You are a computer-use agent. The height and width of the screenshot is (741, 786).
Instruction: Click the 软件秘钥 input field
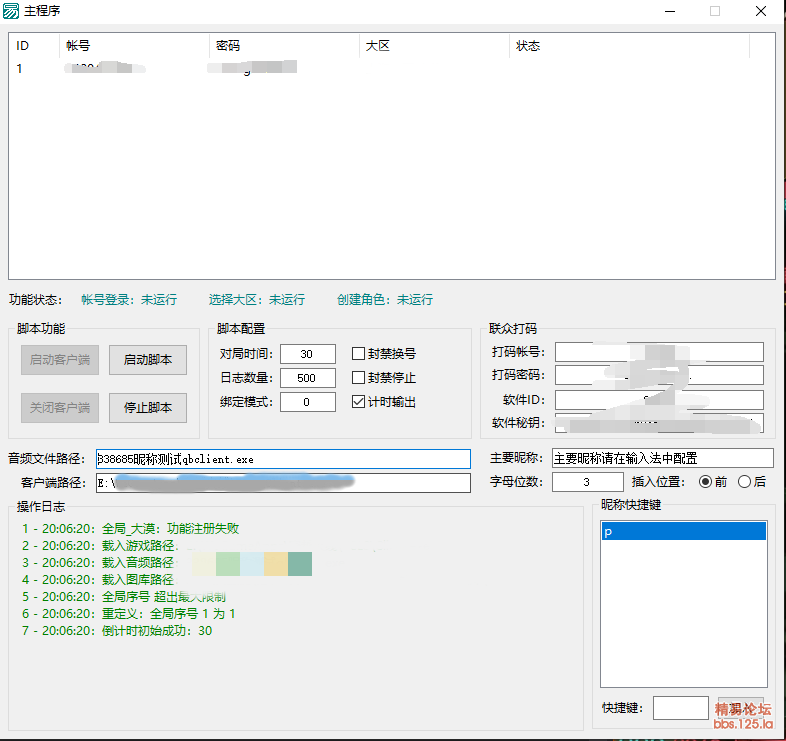(659, 423)
